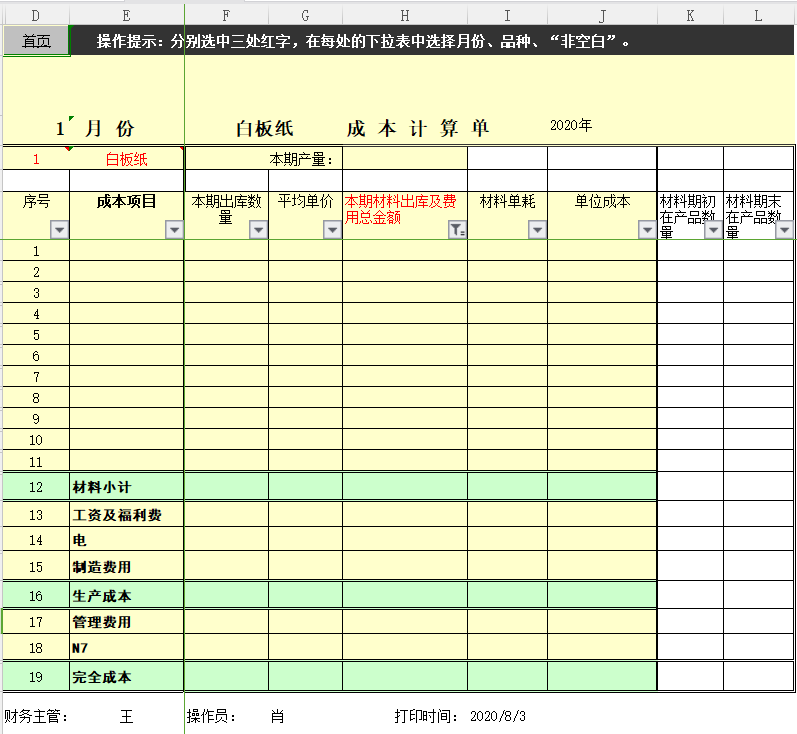Open the 单位成本 filter dropdown
This screenshot has width=797, height=734.
[647, 230]
